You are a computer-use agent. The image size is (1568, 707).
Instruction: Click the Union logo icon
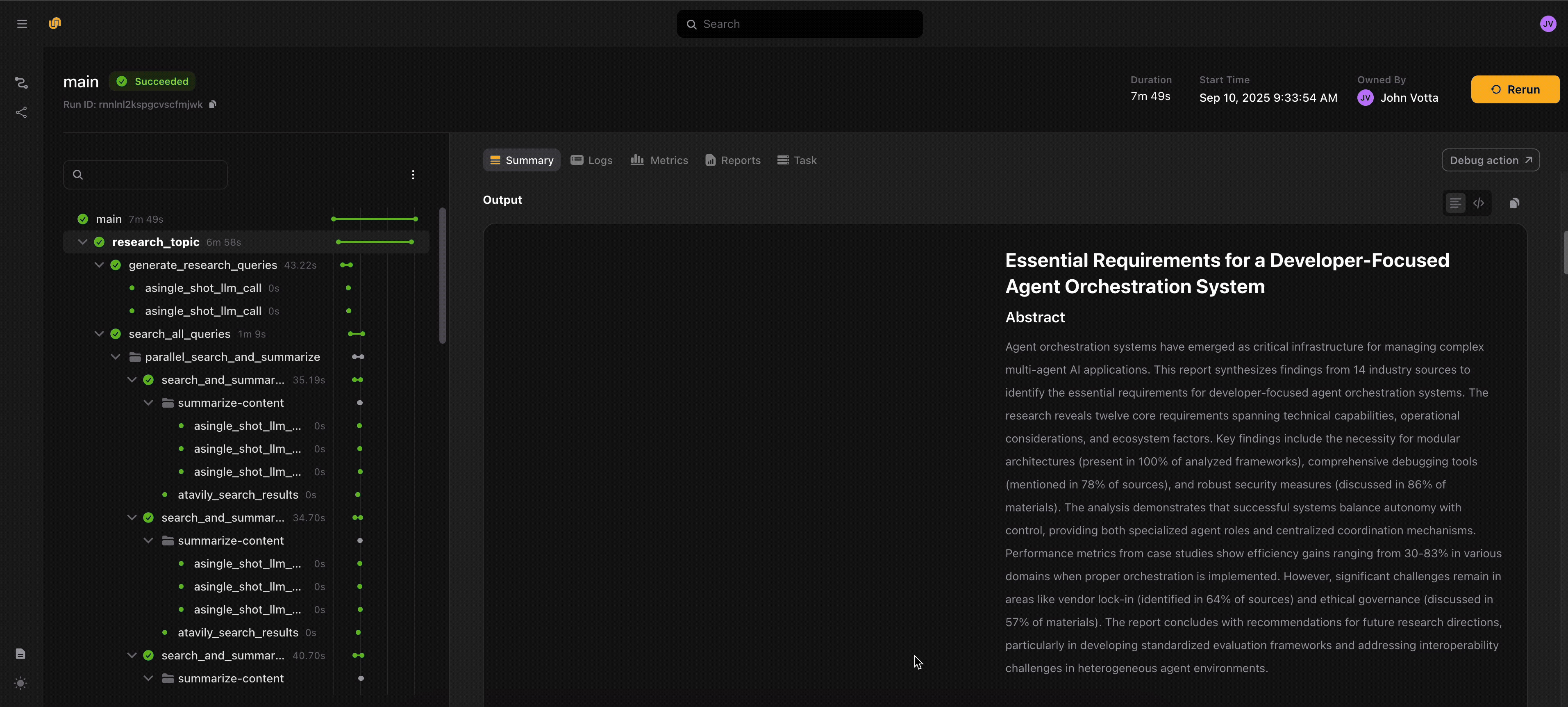click(x=55, y=23)
